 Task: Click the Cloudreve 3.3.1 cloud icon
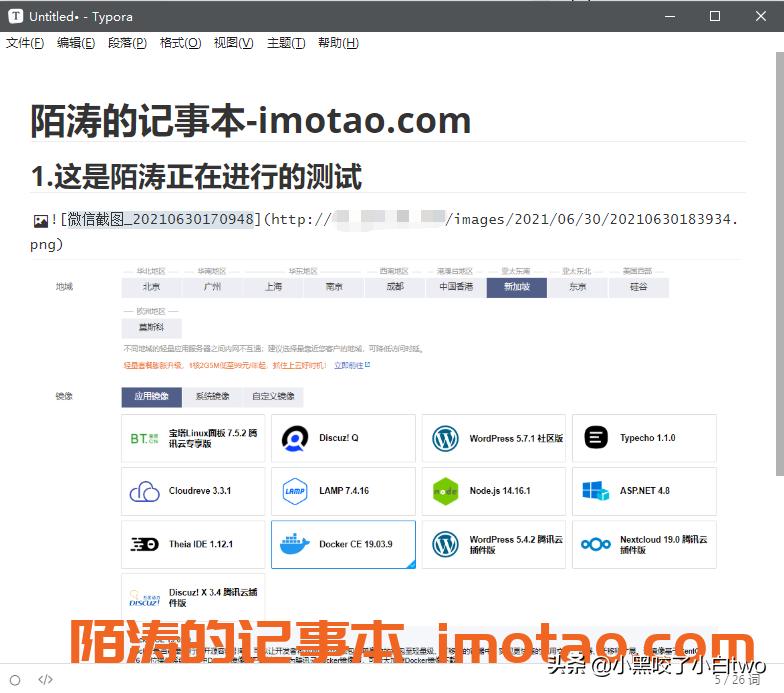point(144,492)
